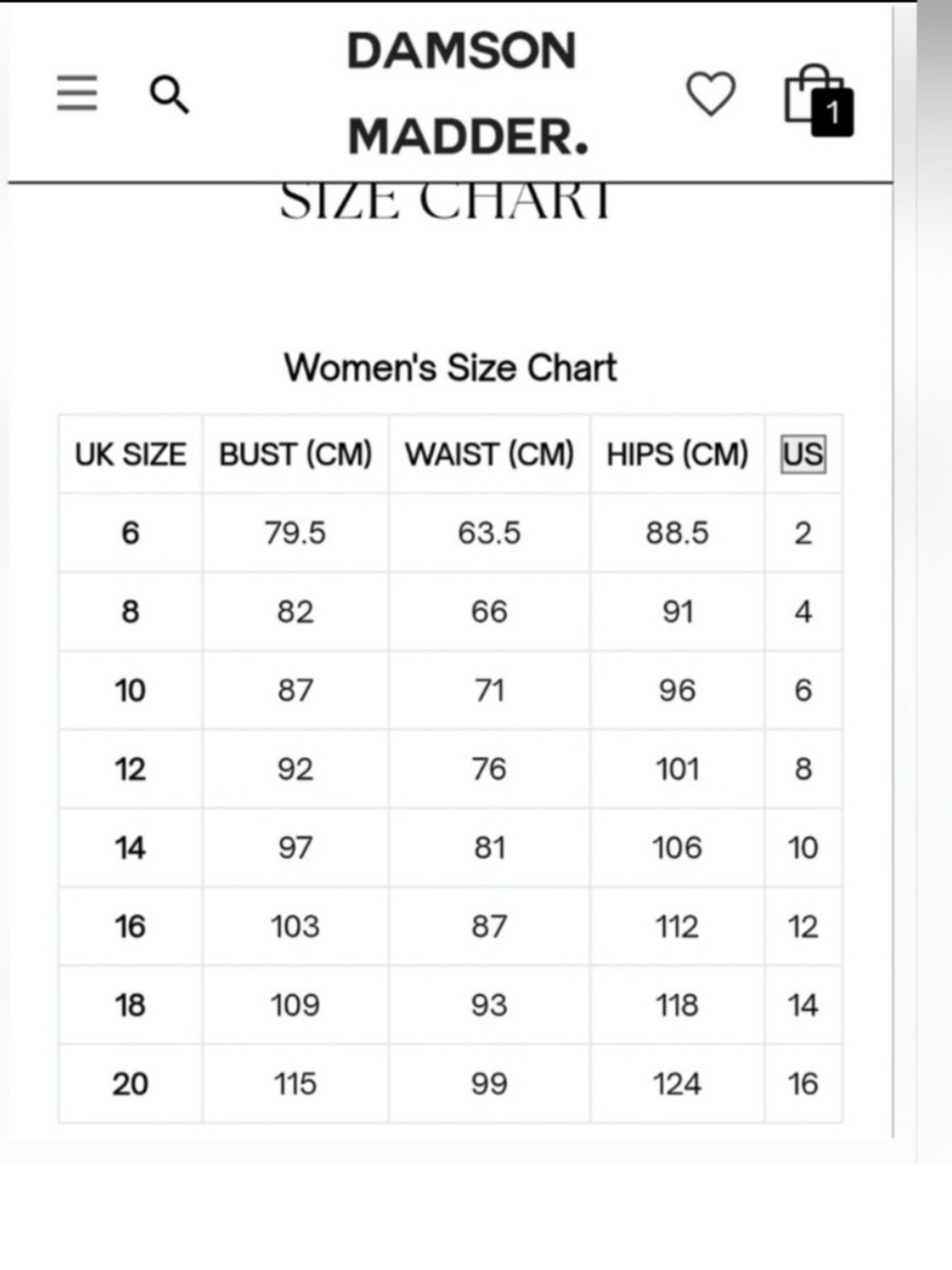Click the Women's Size Chart heading
952x1270 pixels.
tap(450, 368)
